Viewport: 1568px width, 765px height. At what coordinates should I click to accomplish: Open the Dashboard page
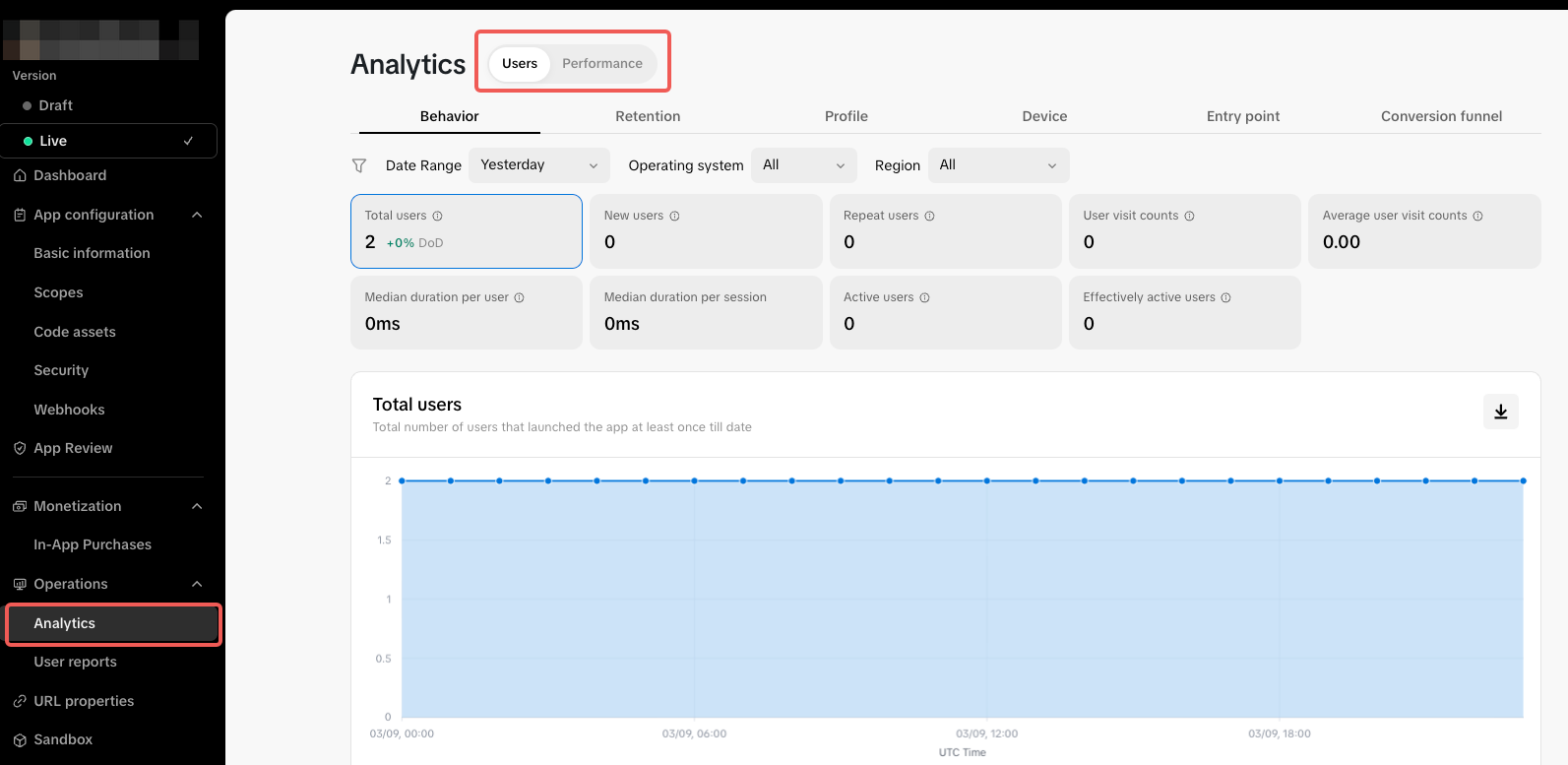point(70,175)
